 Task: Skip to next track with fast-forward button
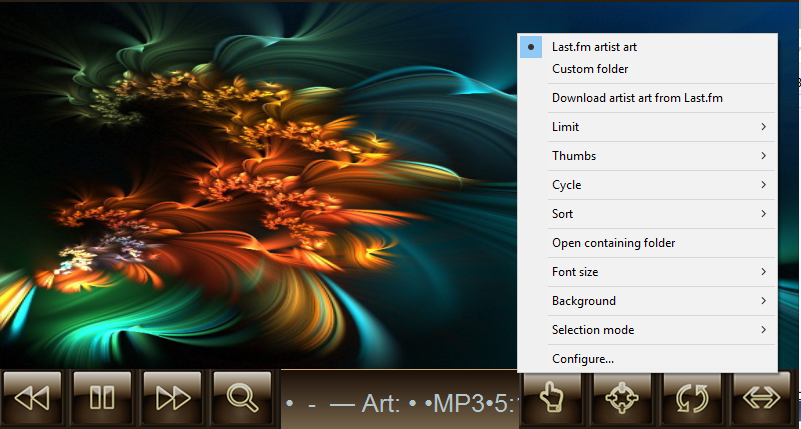(x=172, y=398)
